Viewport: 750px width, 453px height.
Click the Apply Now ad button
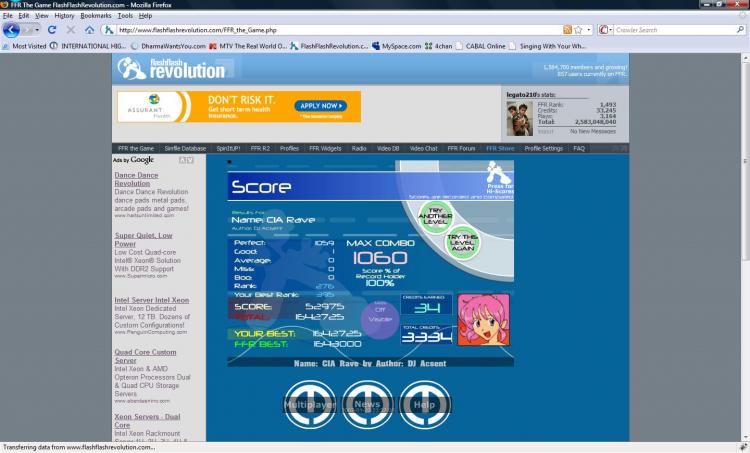point(320,106)
